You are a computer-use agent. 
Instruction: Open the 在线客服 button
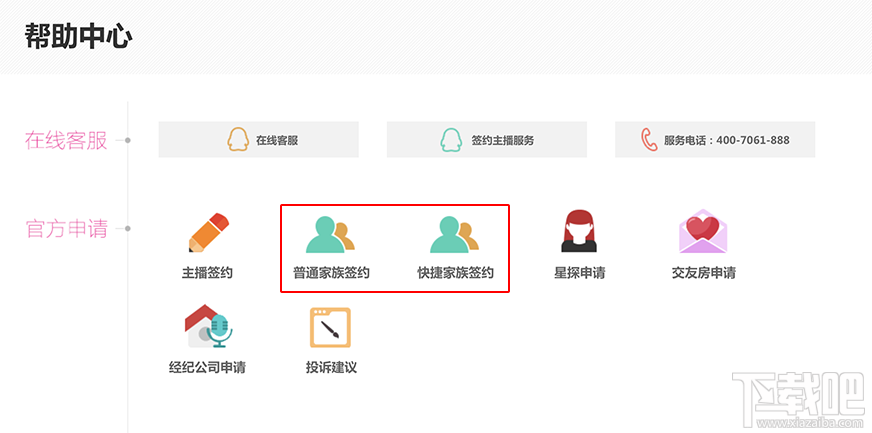(259, 140)
